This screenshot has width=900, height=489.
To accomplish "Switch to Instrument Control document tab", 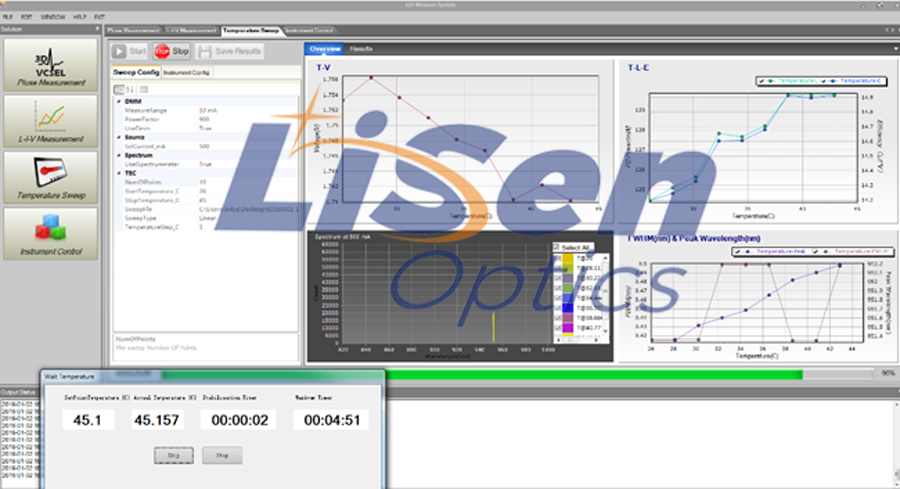I will pos(309,30).
